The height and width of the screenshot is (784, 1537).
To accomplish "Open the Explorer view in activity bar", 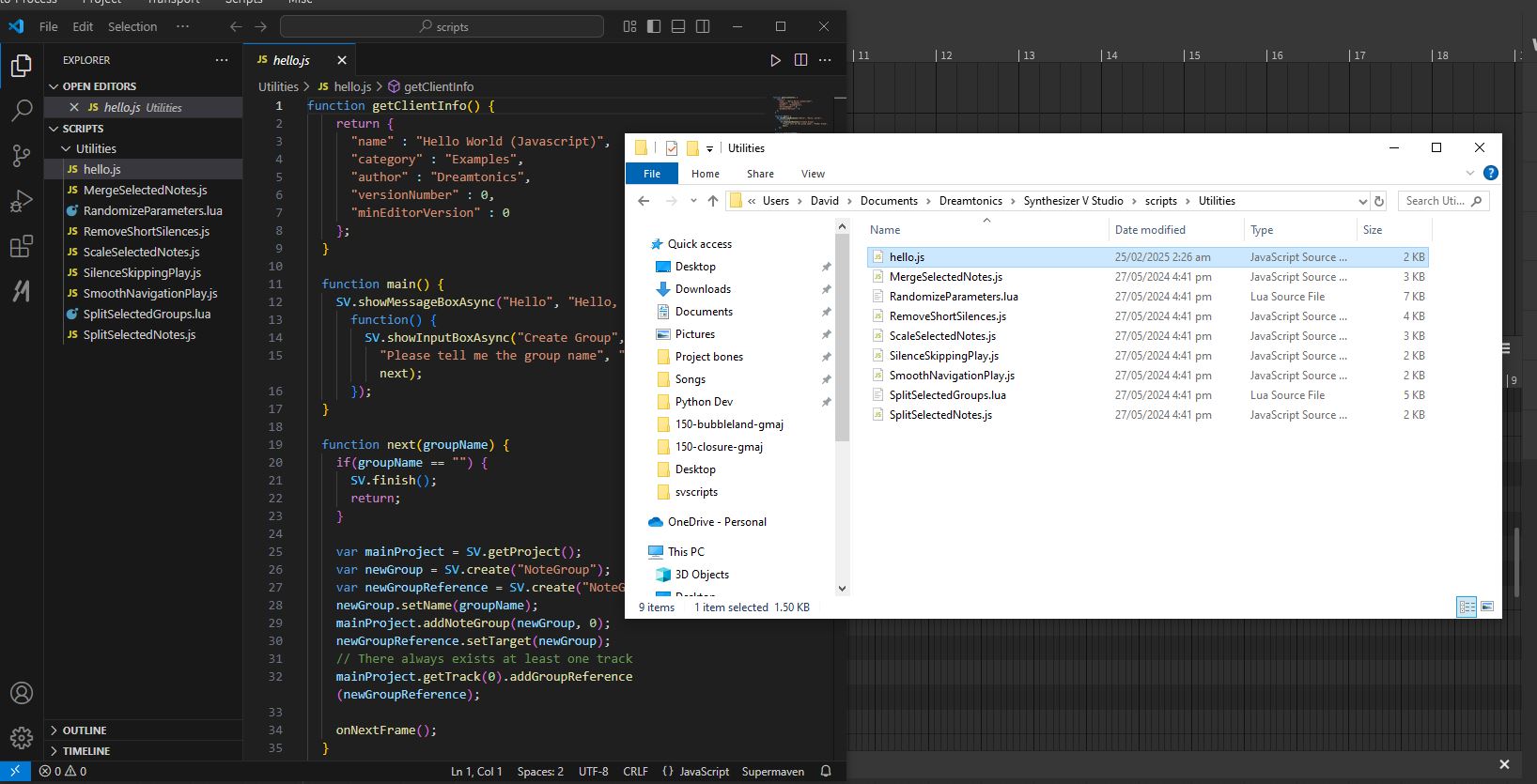I will (x=21, y=66).
